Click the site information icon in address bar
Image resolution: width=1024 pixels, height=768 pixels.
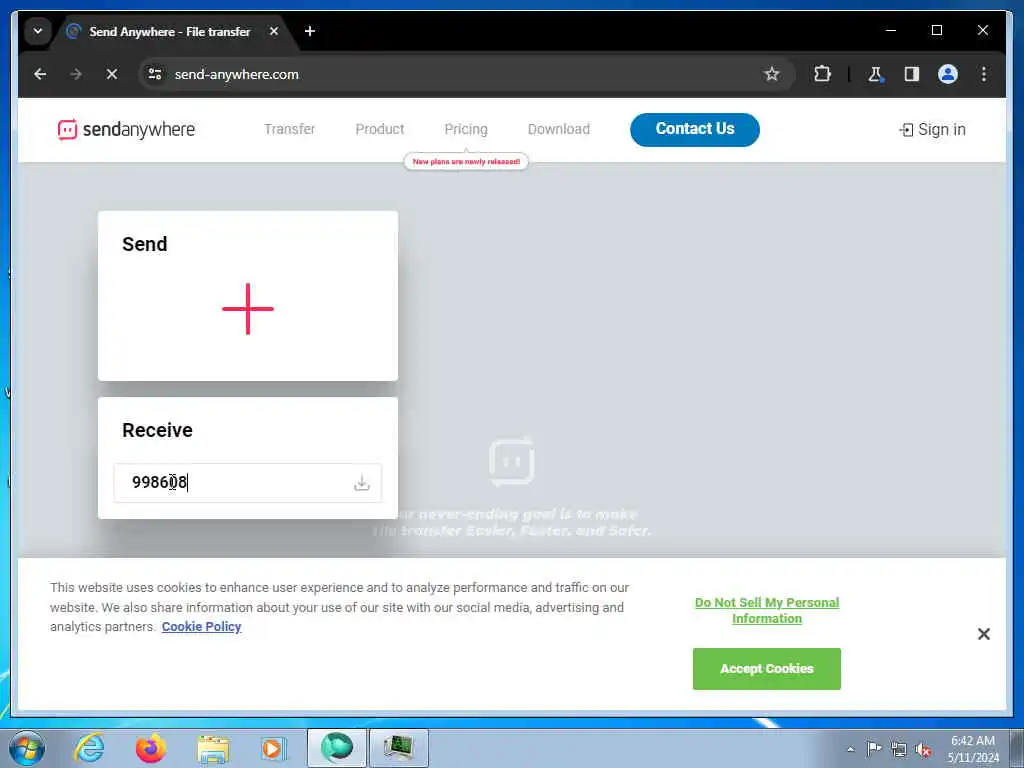point(155,74)
